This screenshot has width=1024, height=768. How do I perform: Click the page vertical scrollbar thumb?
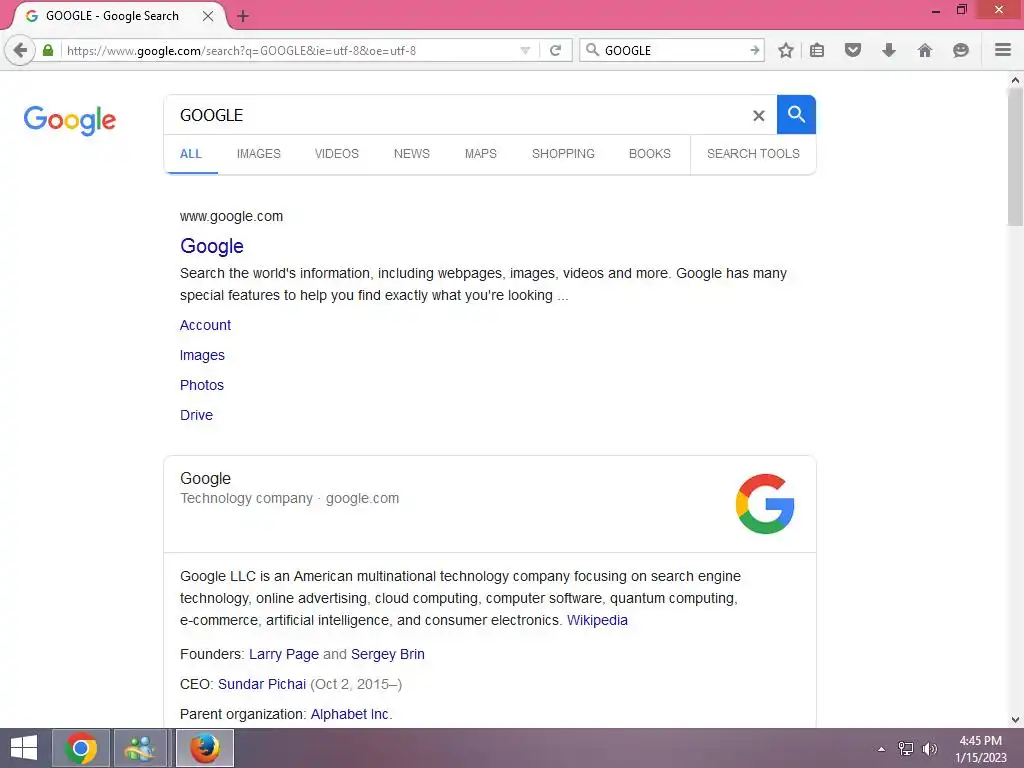click(1015, 157)
